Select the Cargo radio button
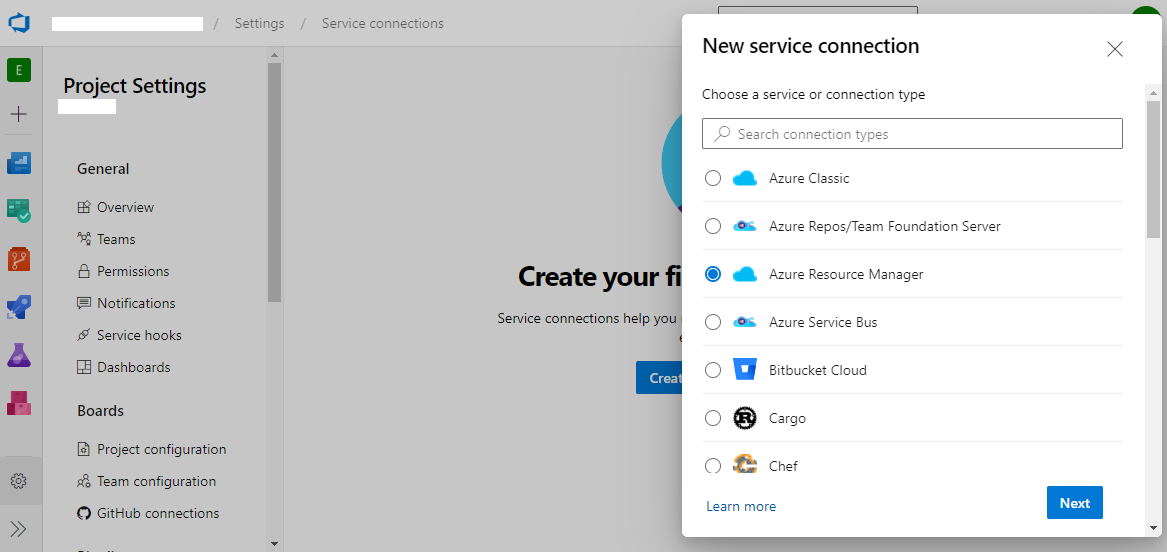 tap(713, 418)
